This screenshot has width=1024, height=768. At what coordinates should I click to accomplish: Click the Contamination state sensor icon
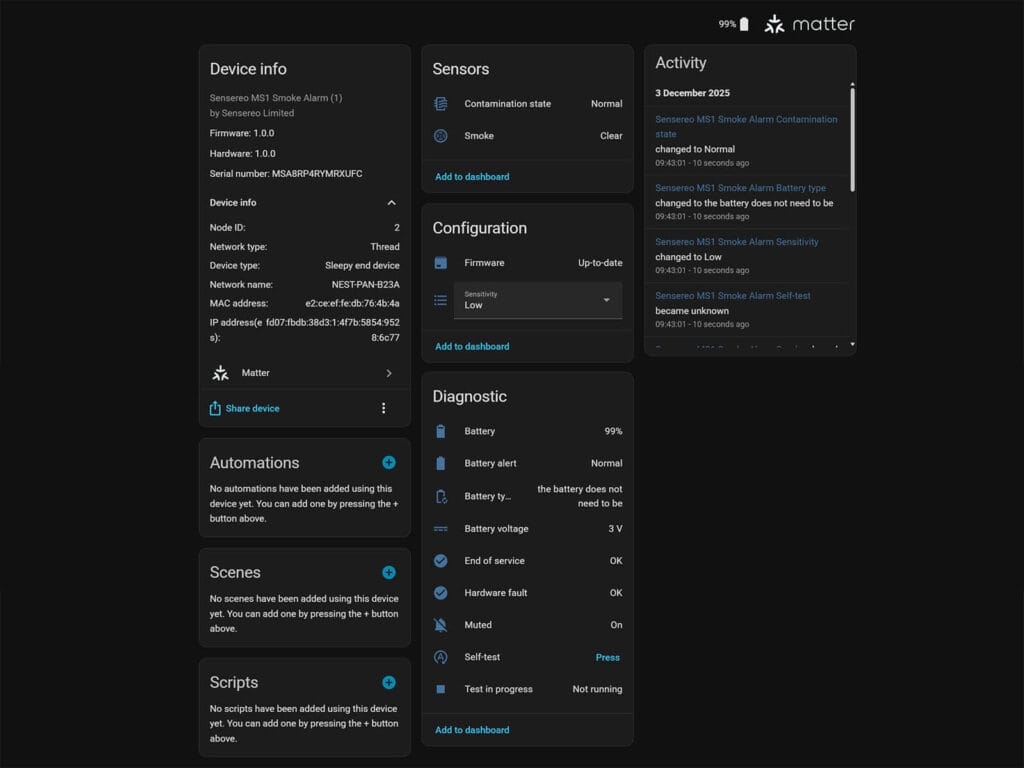[x=440, y=103]
